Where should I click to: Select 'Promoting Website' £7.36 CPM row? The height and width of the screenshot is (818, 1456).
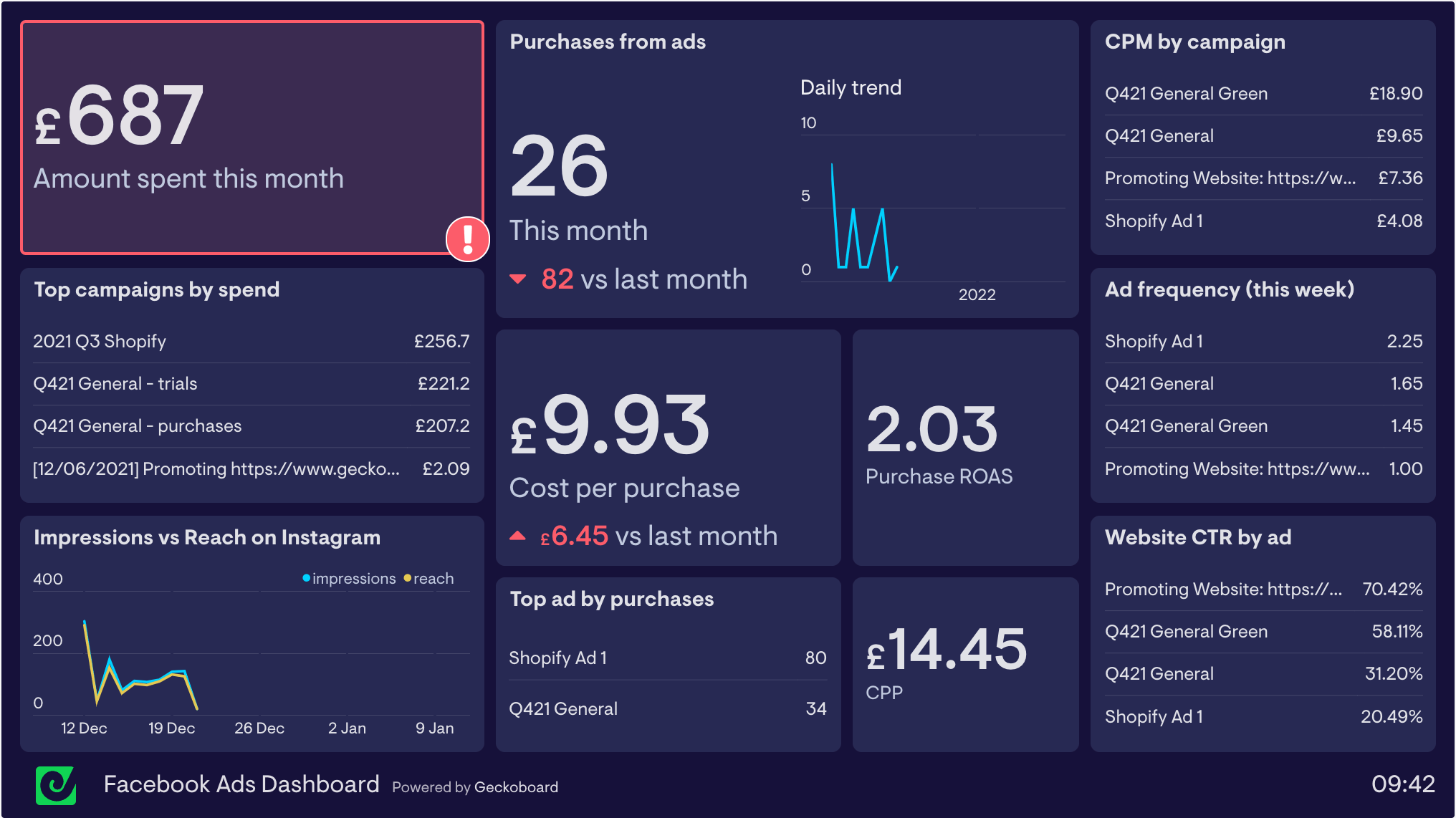pos(1263,178)
